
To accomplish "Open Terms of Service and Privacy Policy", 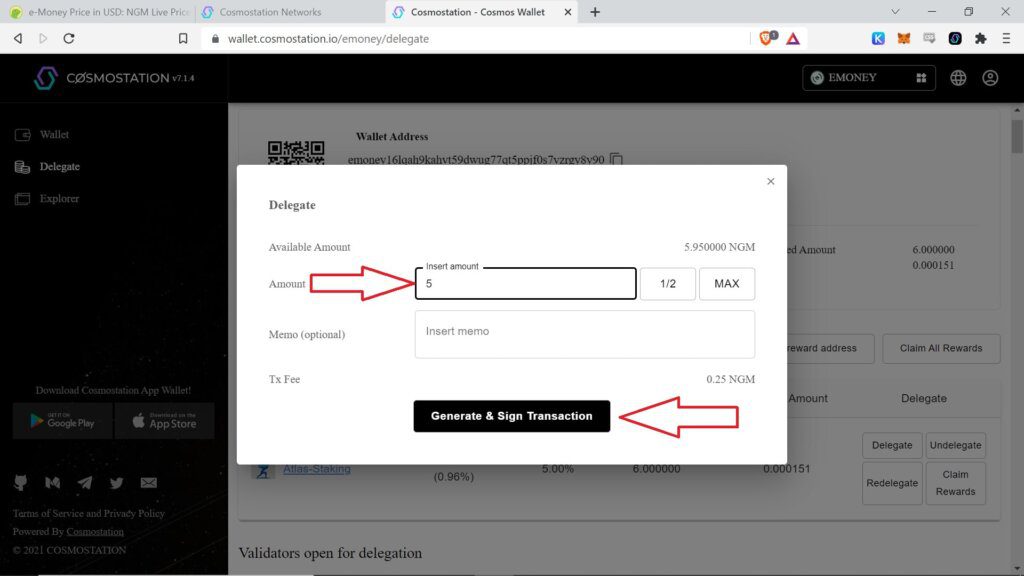I will coord(89,513).
